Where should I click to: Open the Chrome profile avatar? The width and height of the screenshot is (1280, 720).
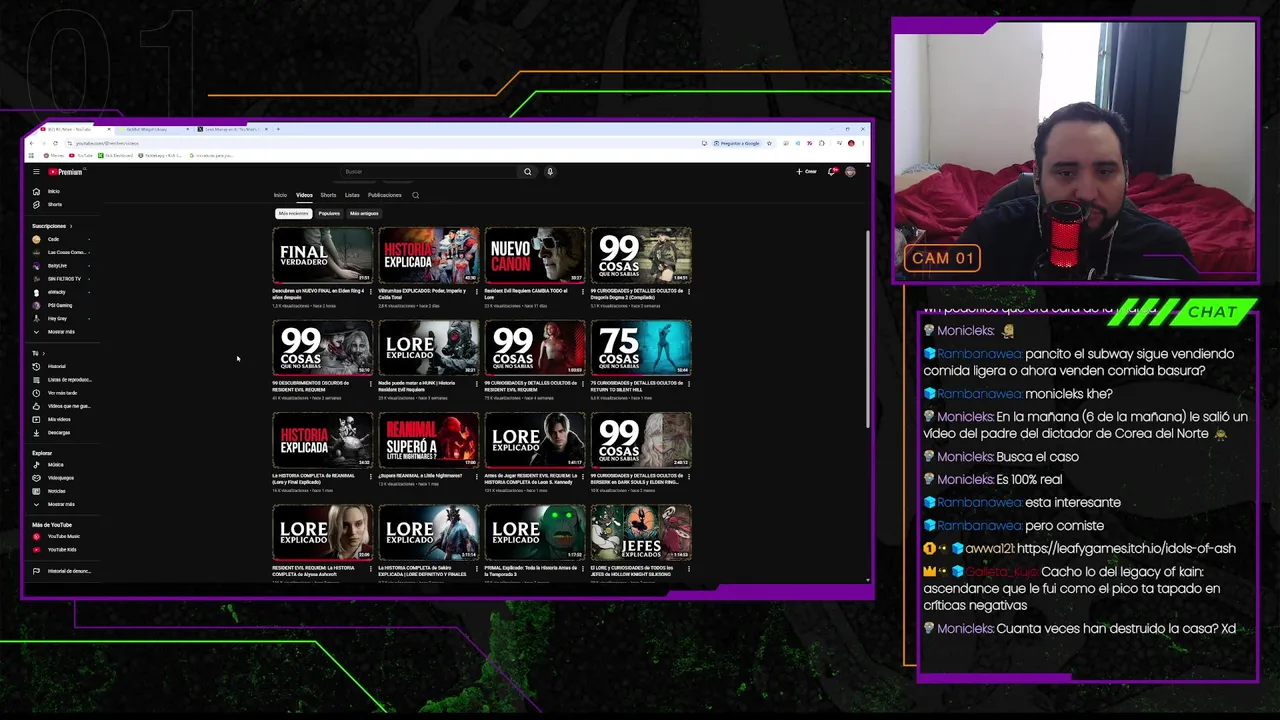click(x=851, y=143)
